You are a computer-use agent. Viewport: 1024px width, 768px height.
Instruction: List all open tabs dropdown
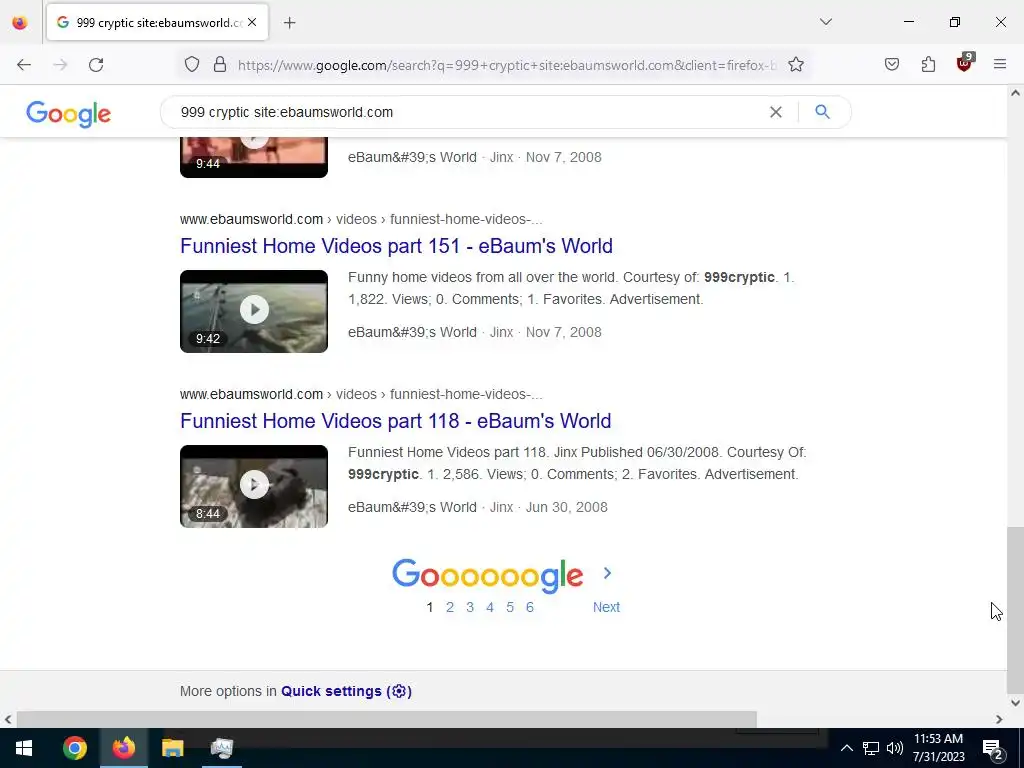(x=826, y=22)
